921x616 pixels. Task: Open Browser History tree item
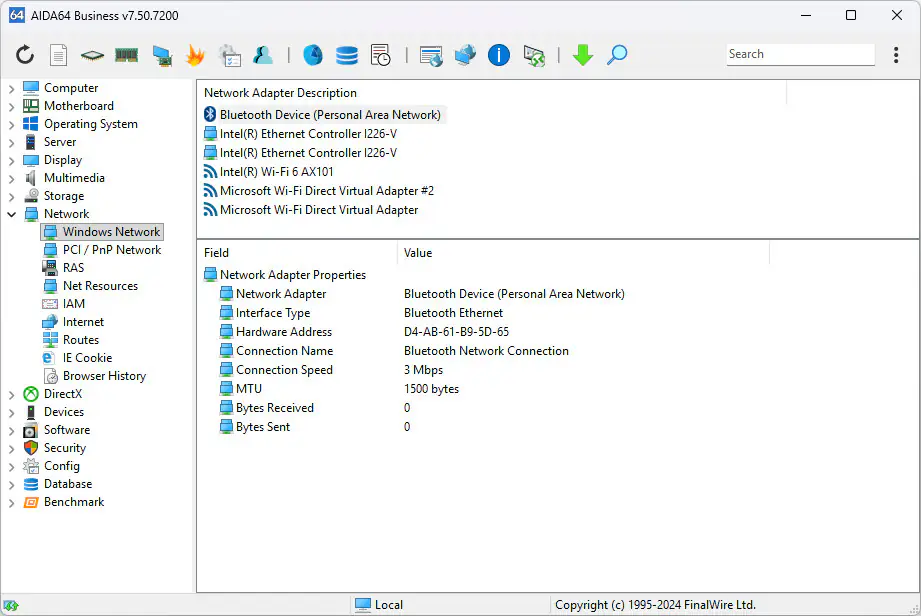[95, 376]
